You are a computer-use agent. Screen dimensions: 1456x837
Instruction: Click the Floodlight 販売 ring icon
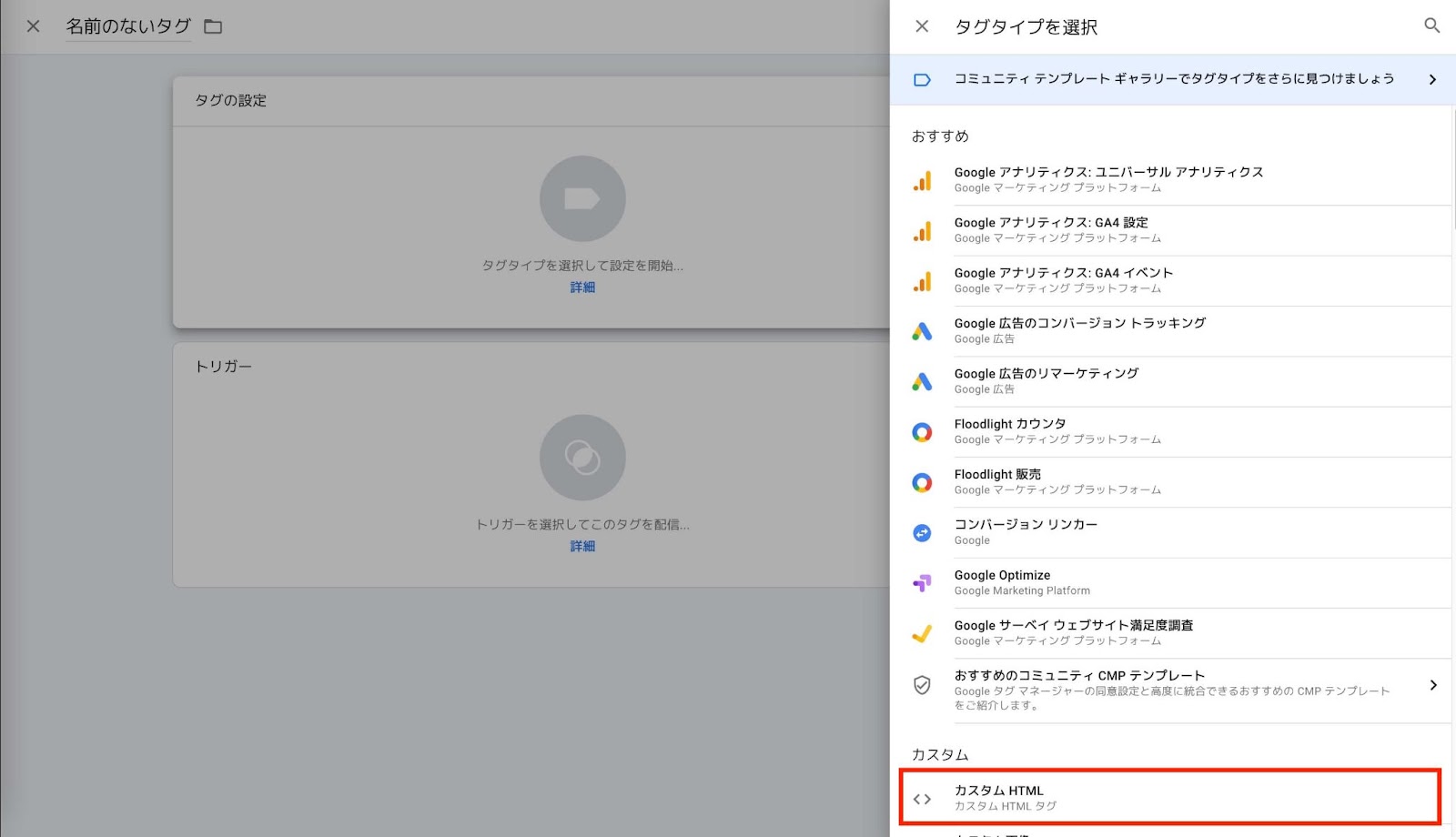(922, 483)
